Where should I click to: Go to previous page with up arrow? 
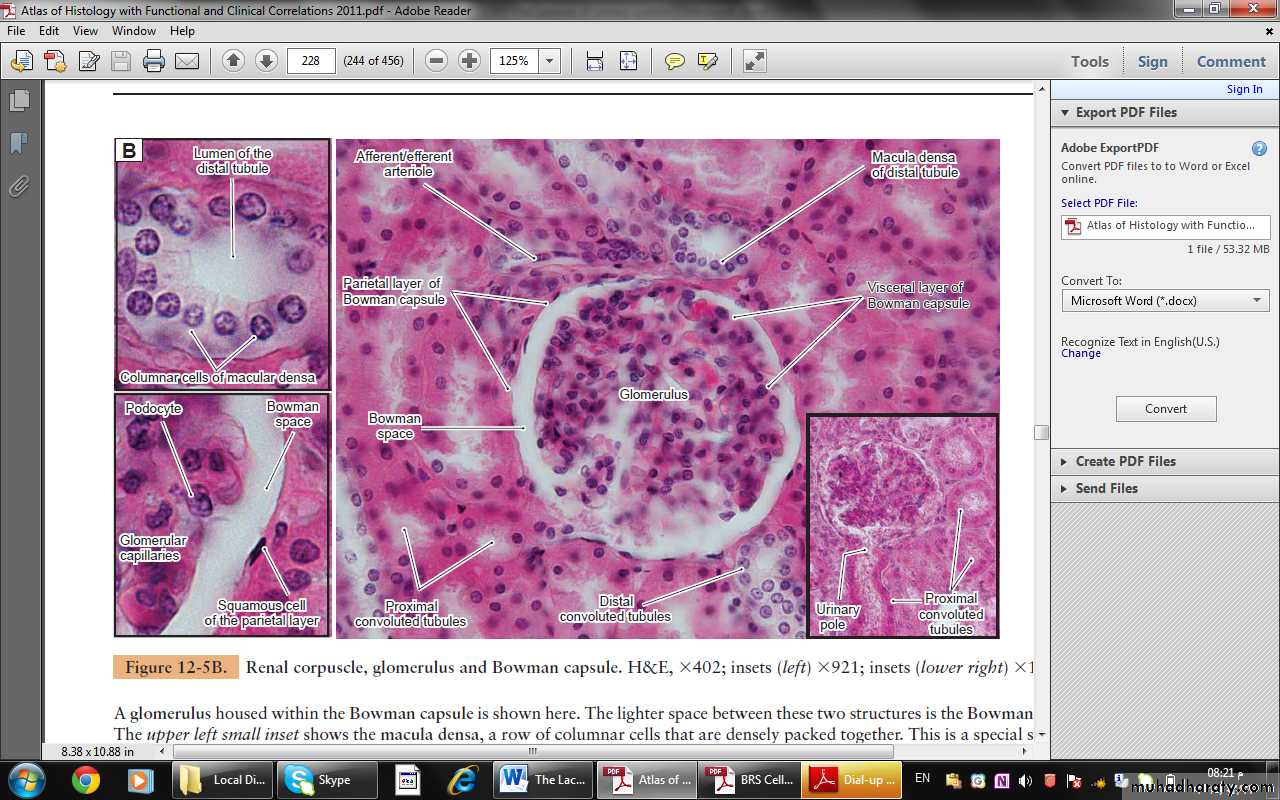click(233, 61)
